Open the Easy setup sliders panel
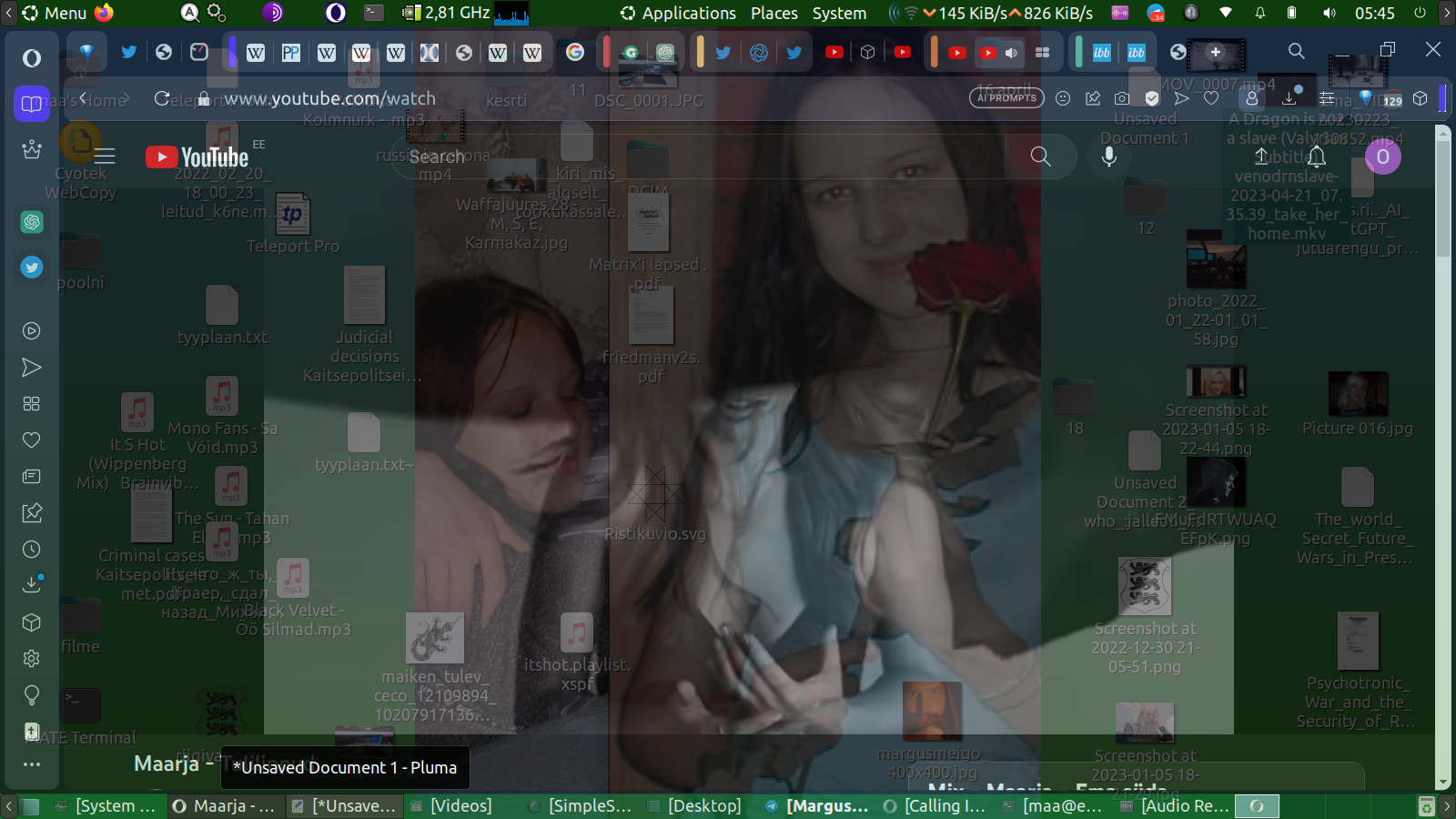Image resolution: width=1456 pixels, height=819 pixels. (1327, 98)
